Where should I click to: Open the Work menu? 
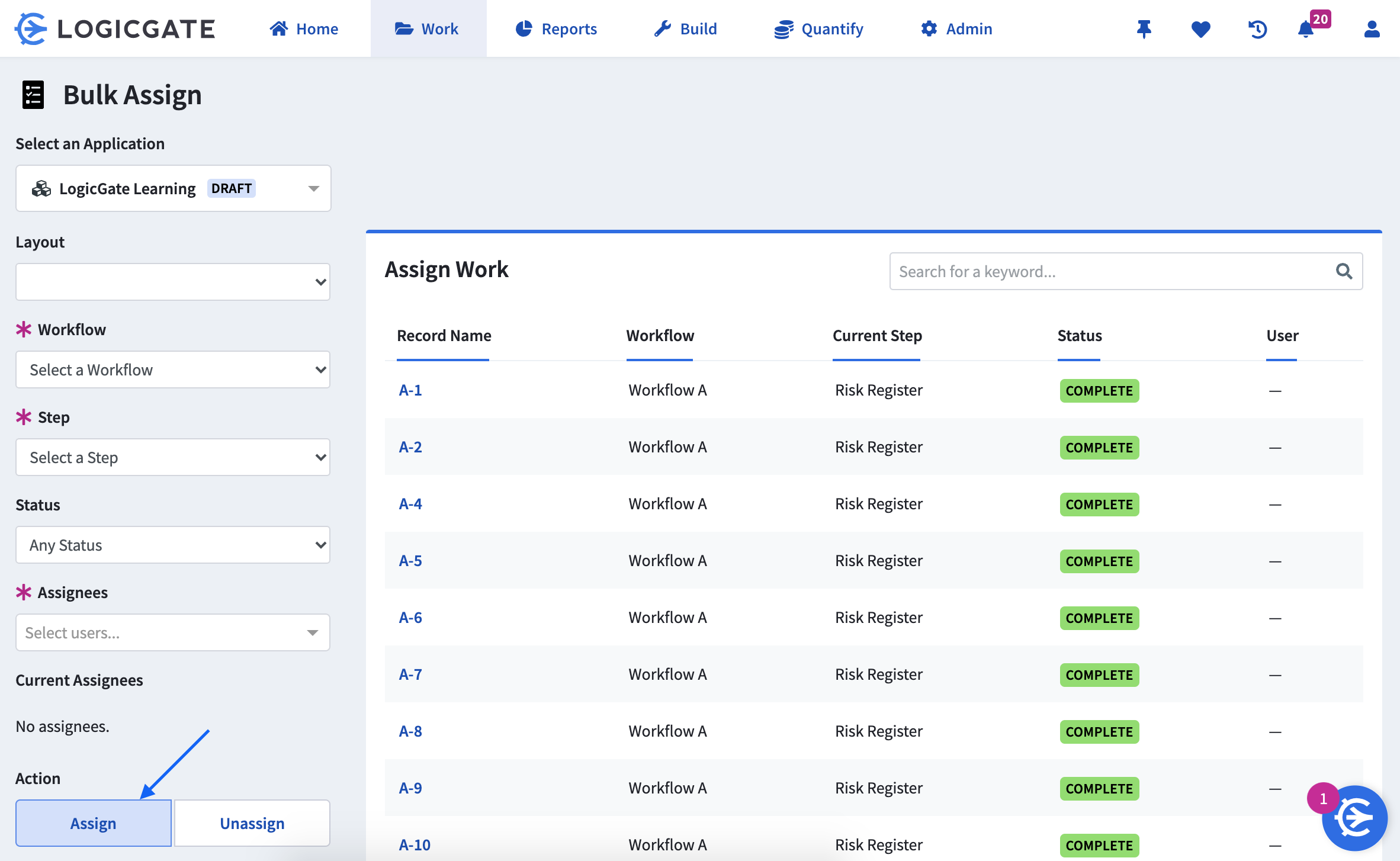coord(428,28)
